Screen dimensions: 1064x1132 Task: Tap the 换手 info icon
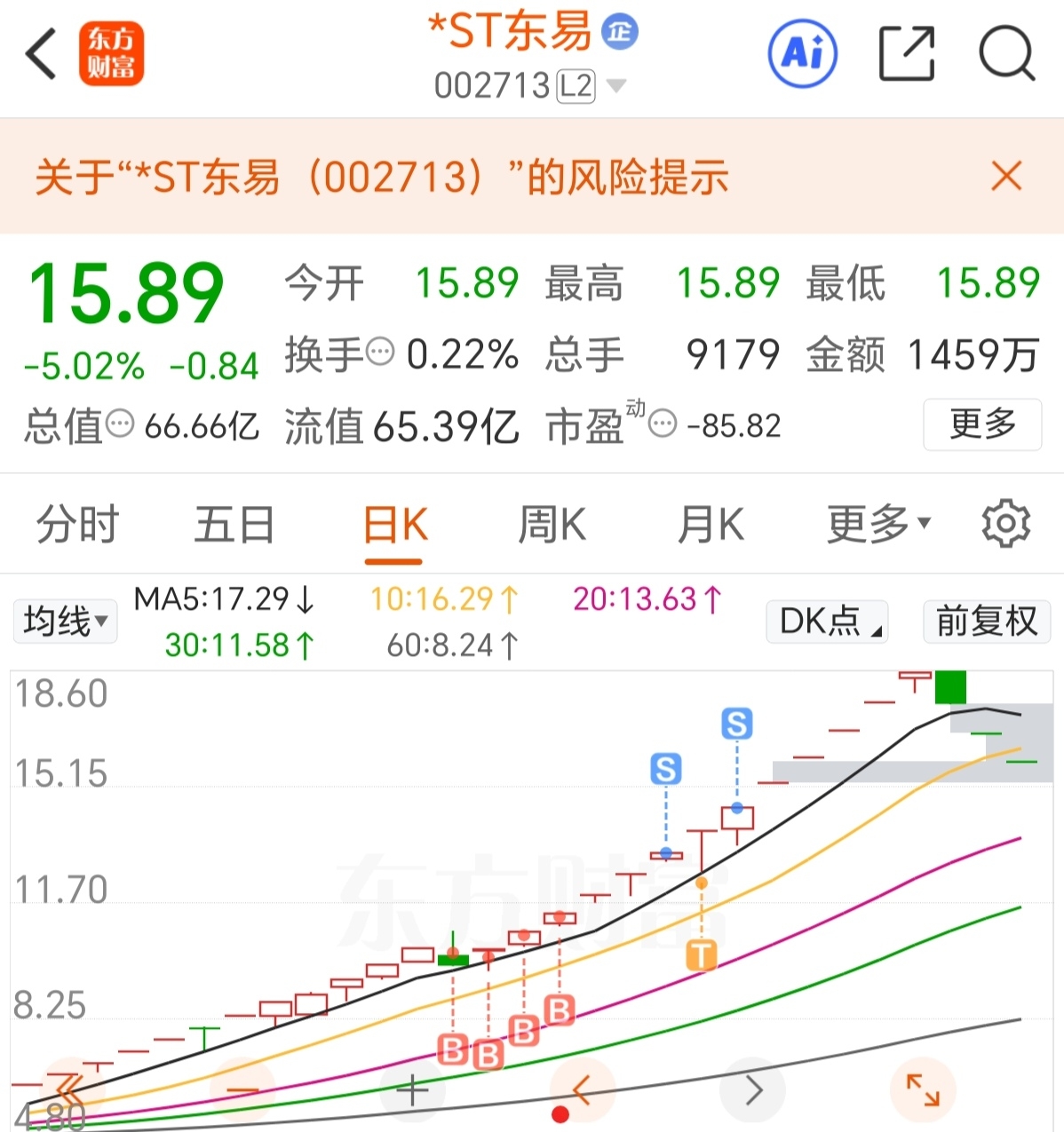380,352
